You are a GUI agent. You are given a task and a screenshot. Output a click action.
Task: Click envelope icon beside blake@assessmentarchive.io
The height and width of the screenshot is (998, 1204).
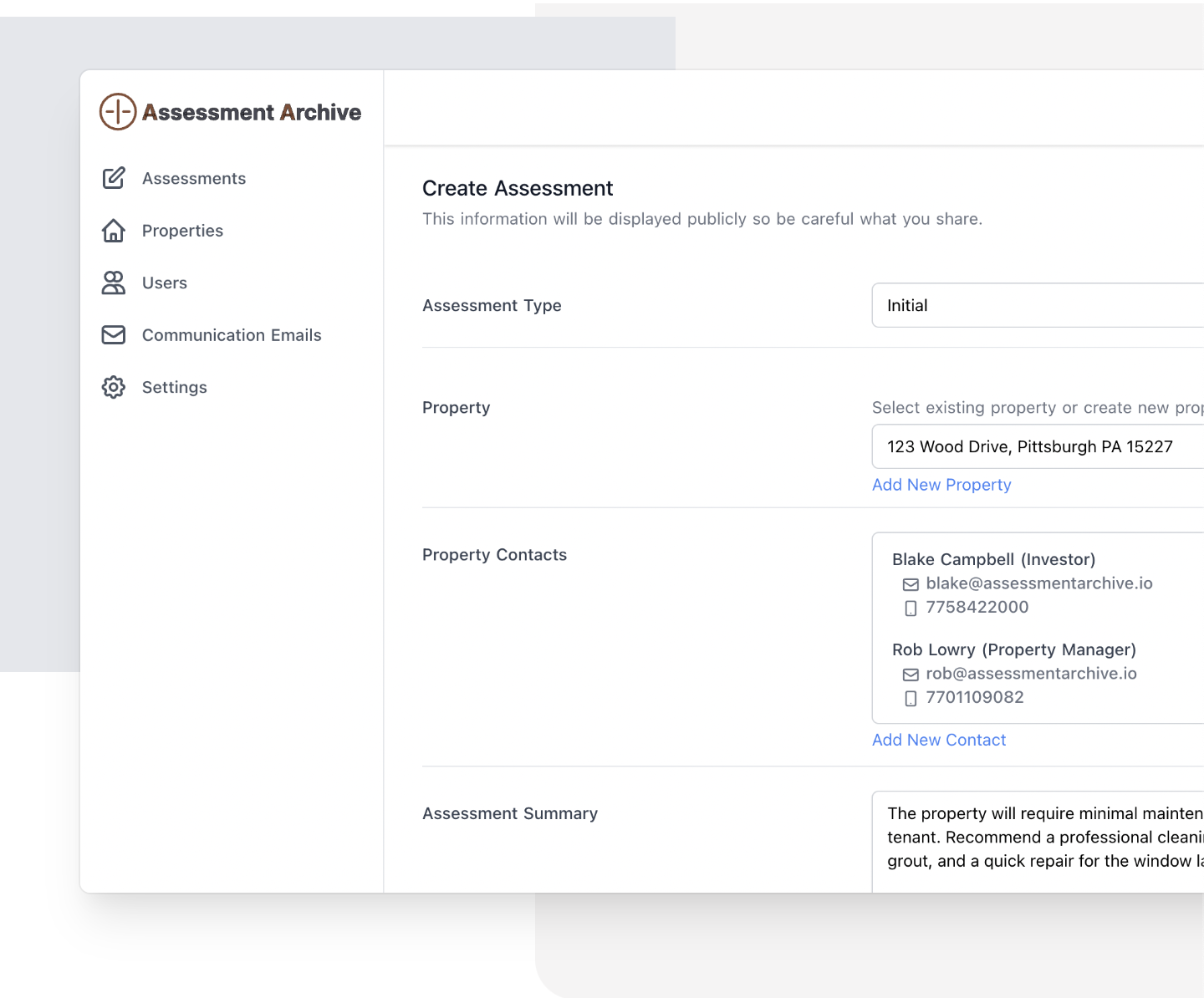coord(911,584)
